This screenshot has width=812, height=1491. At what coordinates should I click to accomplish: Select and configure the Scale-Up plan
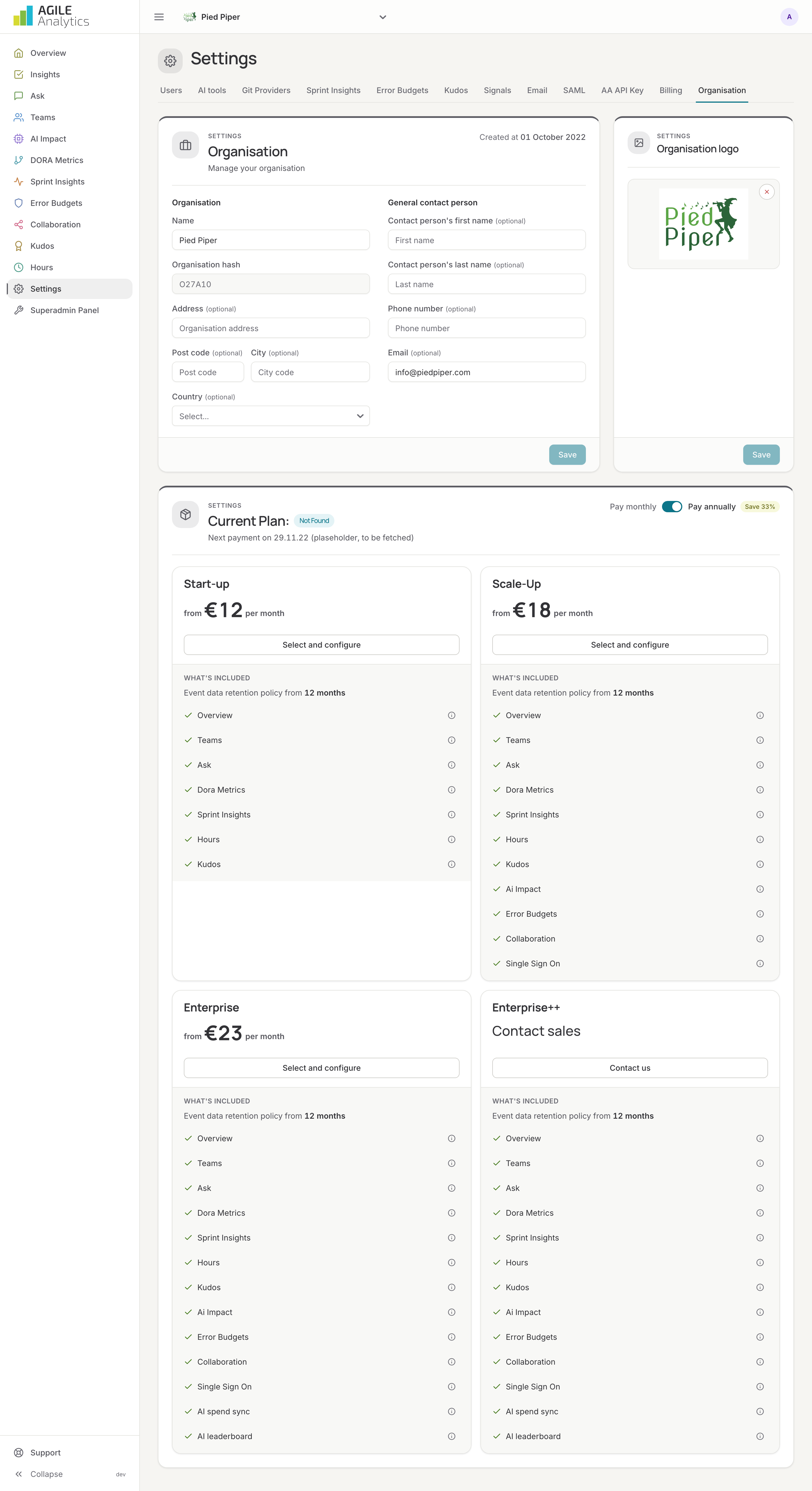(x=630, y=645)
